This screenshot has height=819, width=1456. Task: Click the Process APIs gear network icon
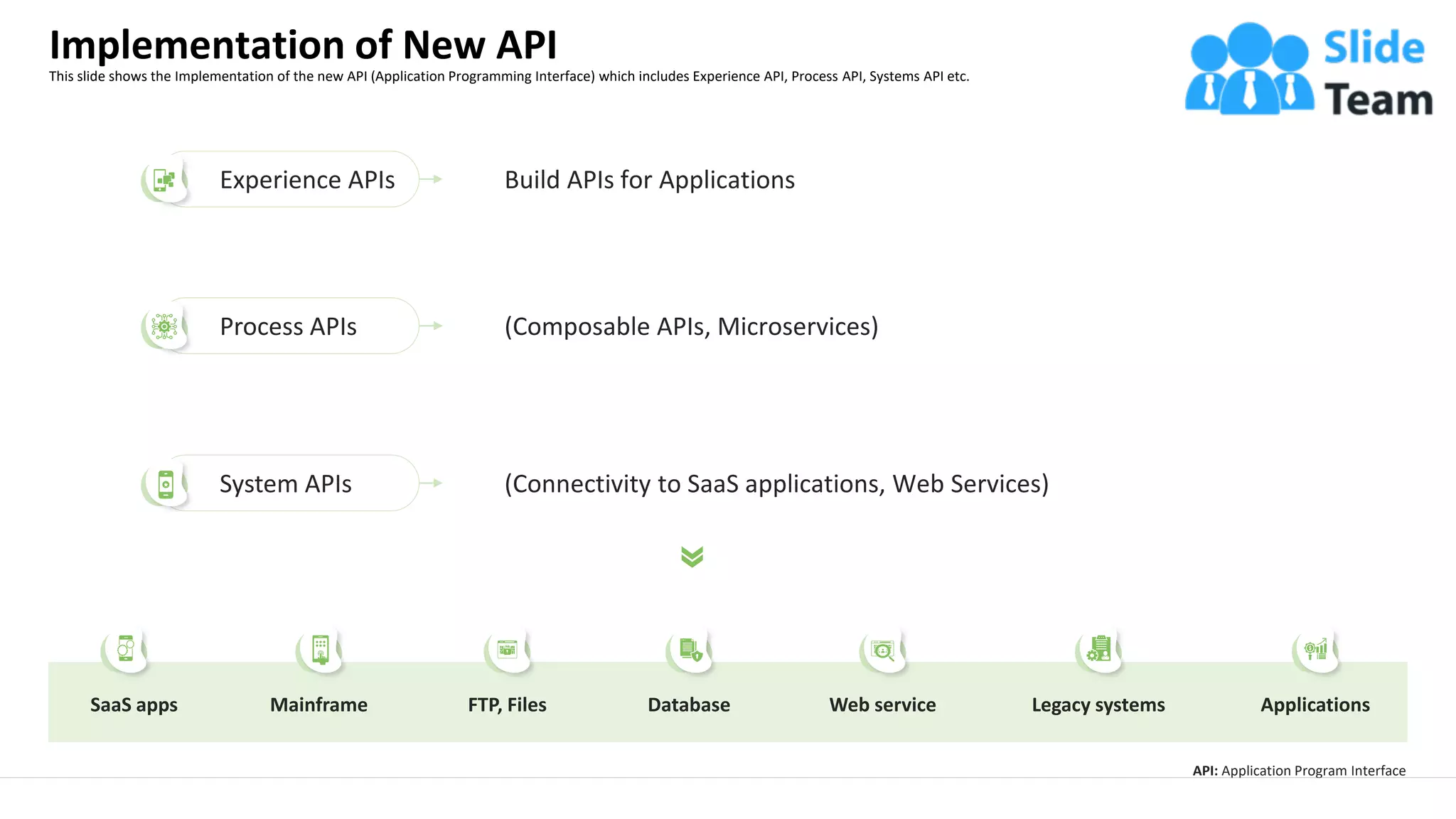click(x=164, y=326)
